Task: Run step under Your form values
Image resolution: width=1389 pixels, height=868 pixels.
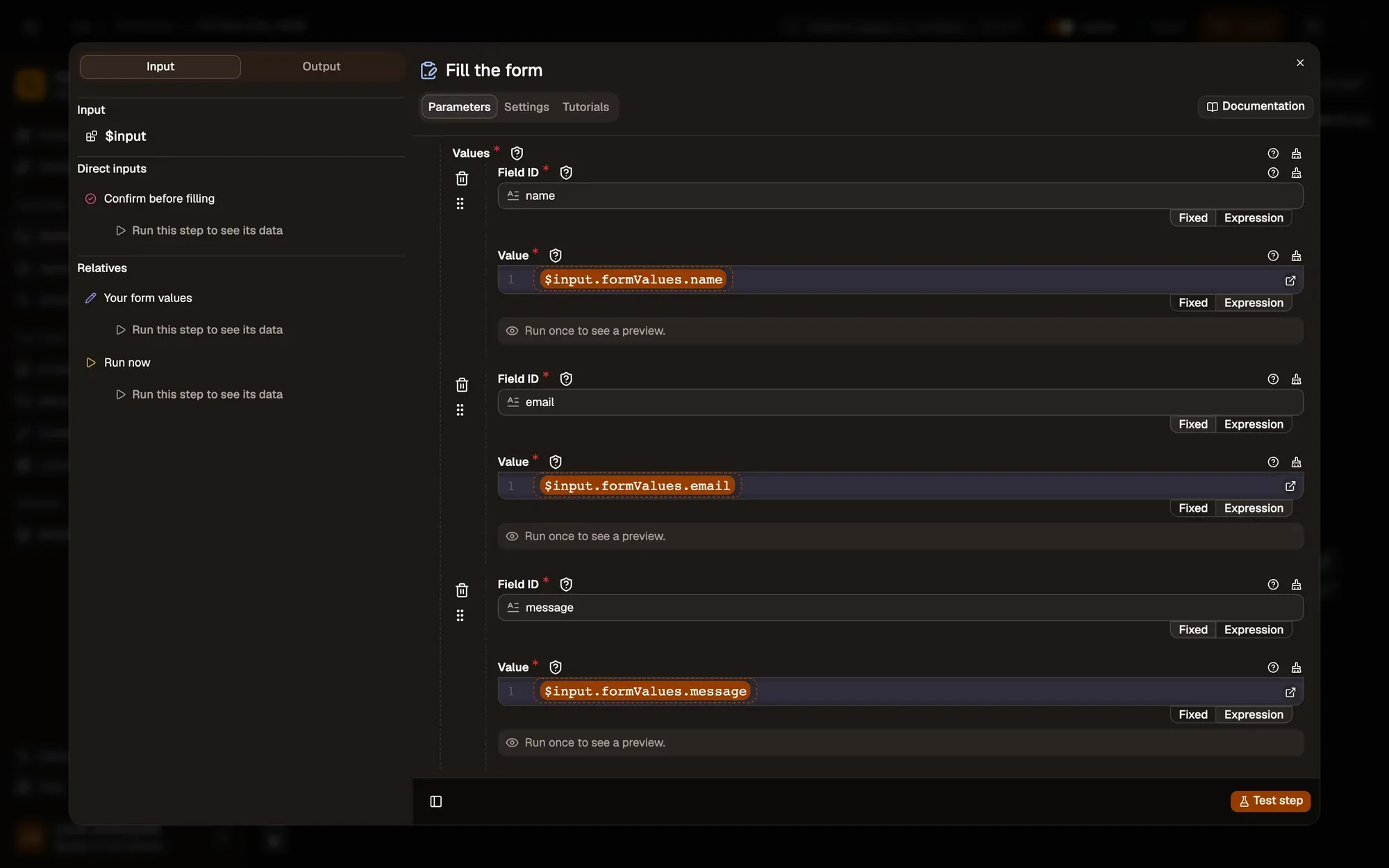Action: pos(199,330)
